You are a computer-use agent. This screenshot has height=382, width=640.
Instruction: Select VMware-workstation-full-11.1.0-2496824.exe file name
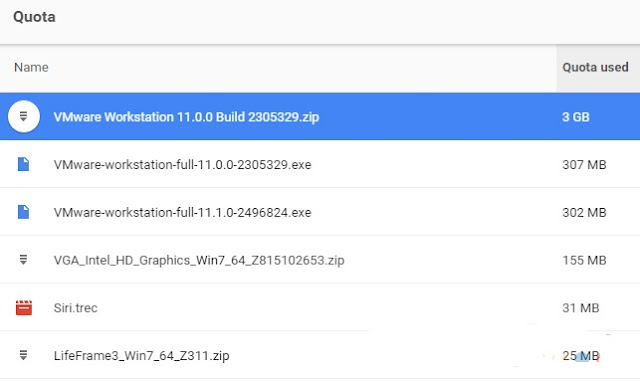pos(182,212)
